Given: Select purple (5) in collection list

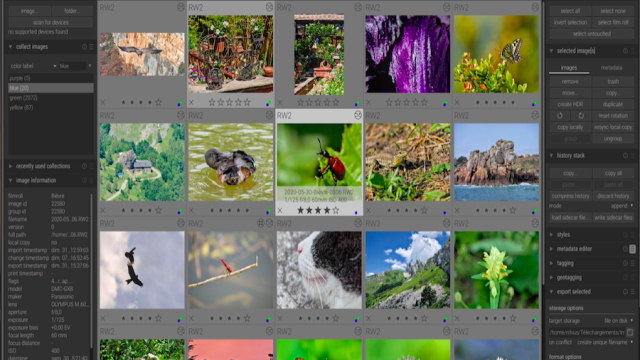Looking at the screenshot, I should click(x=51, y=78).
